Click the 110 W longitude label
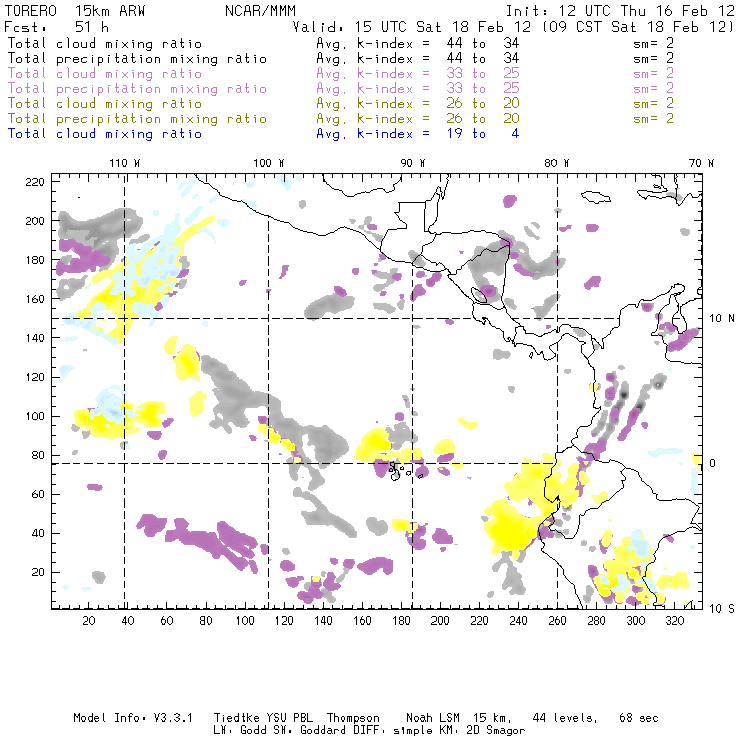Screen dimensions: 740x740 125,162
